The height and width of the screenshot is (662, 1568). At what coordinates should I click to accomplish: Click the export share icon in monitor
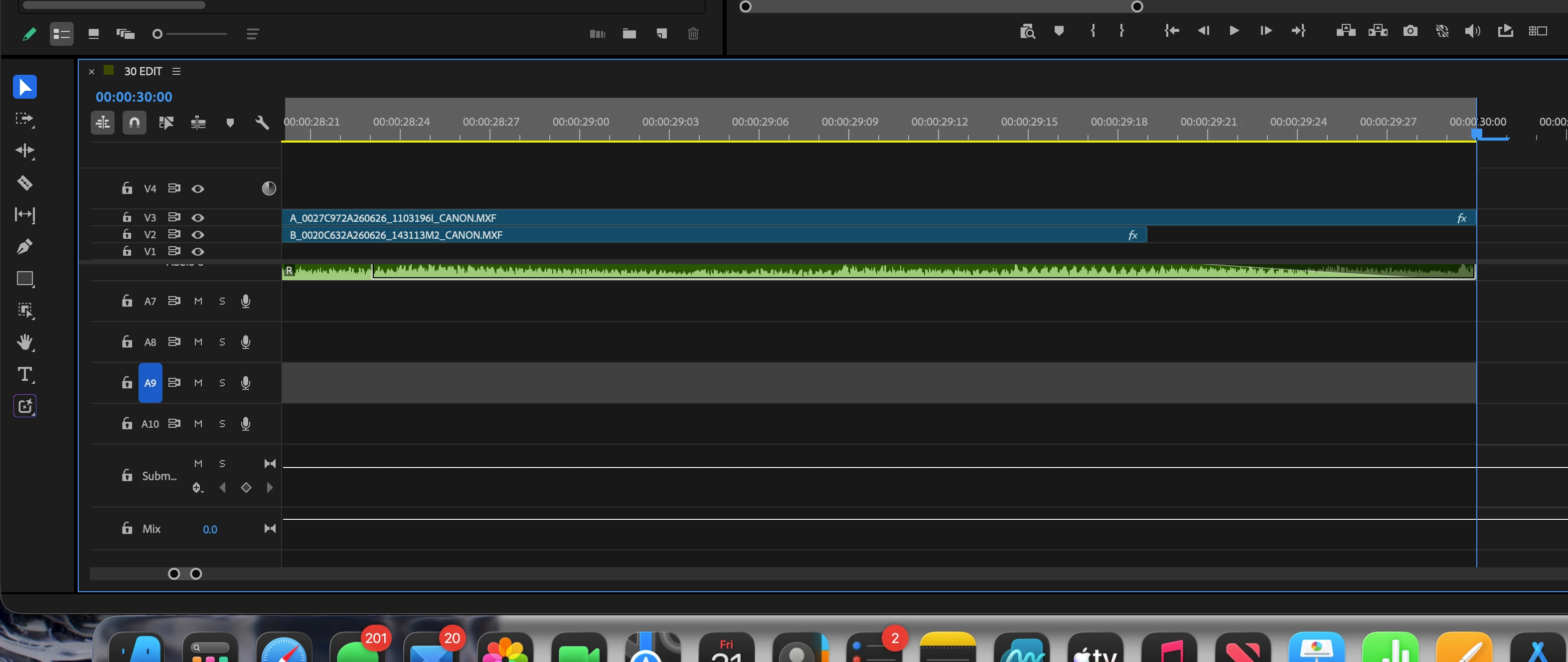pyautogui.click(x=1505, y=30)
